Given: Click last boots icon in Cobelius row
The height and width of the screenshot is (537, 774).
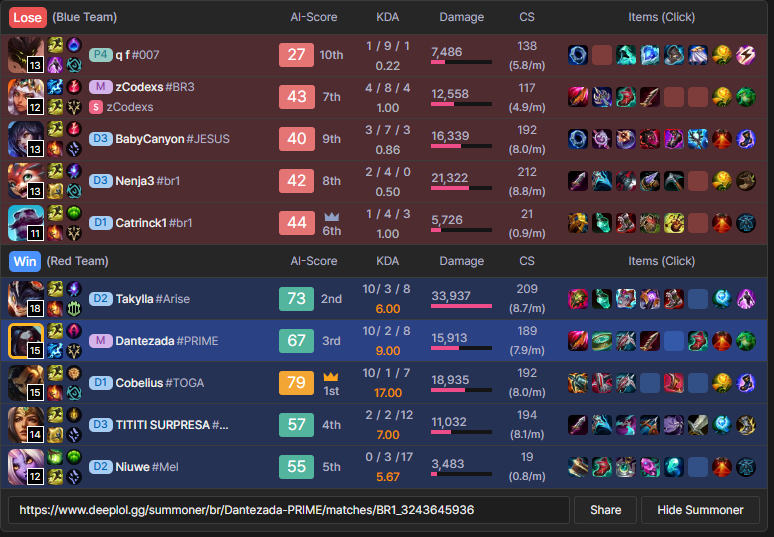Looking at the screenshot, I should (745, 383).
